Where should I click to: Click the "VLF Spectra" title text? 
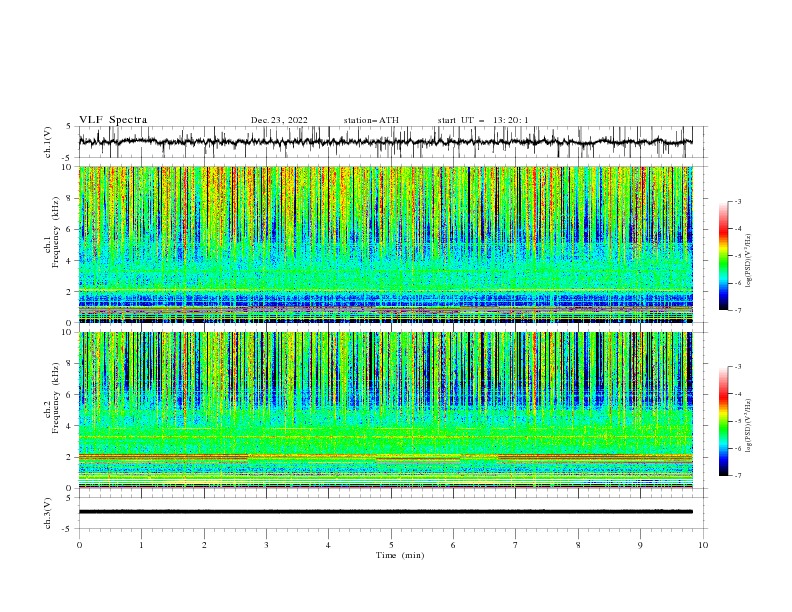113,120
